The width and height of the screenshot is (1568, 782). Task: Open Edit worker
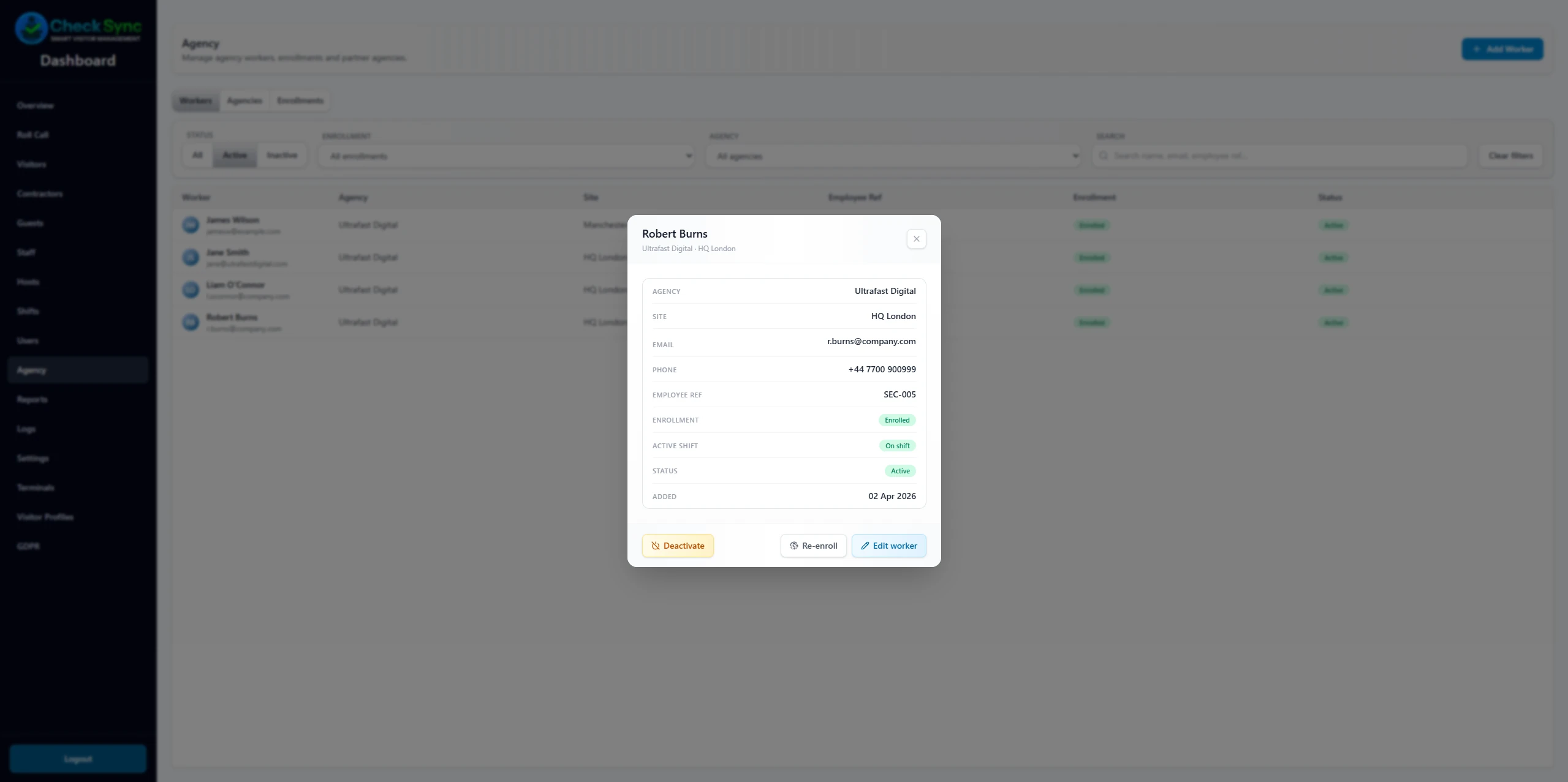point(888,546)
